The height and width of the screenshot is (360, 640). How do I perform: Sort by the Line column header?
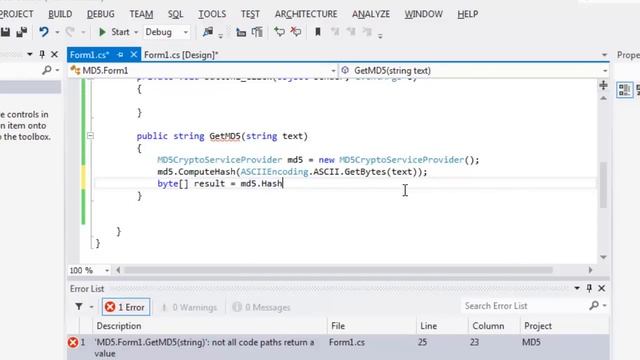point(442,326)
